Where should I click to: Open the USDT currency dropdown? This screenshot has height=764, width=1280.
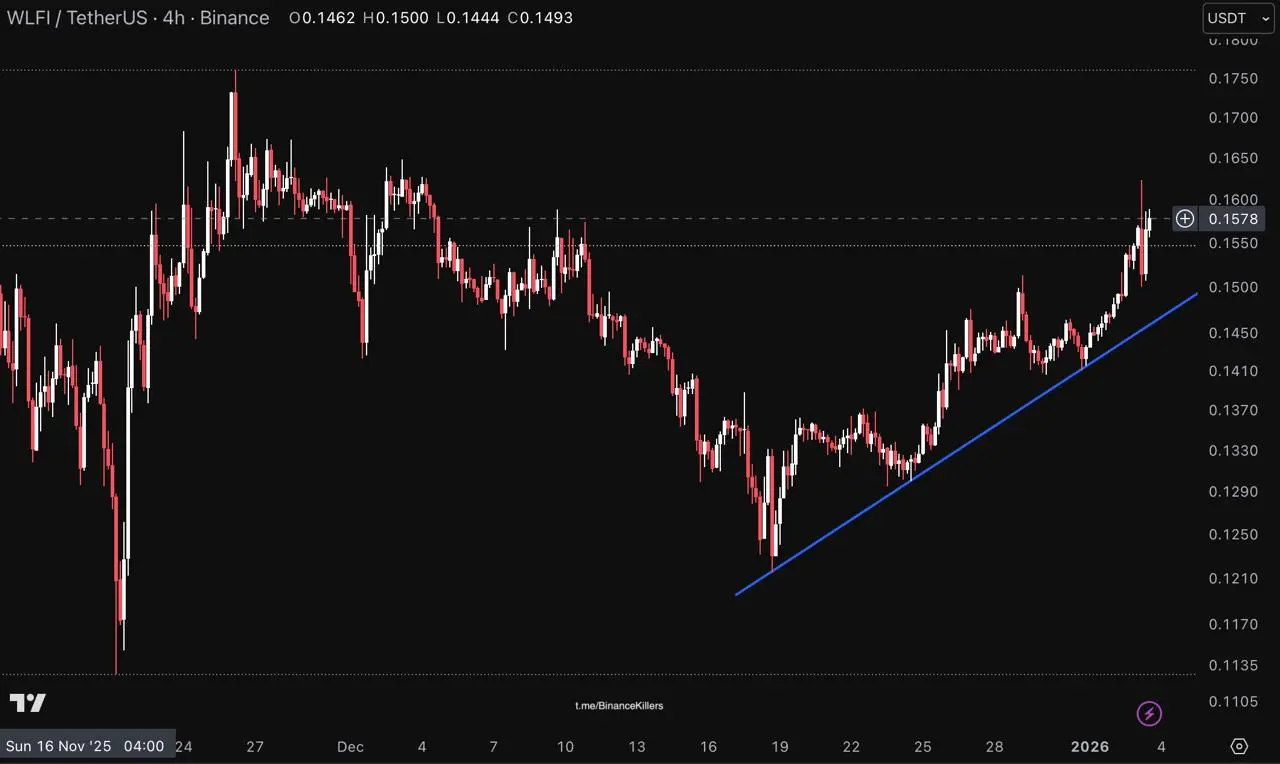(1237, 18)
